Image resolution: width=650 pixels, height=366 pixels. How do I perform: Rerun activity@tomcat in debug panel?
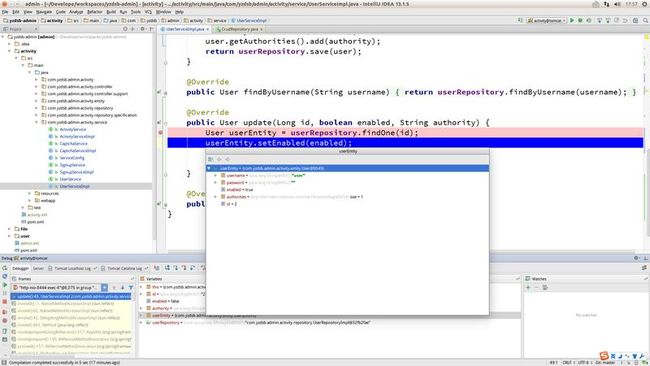click(x=5, y=268)
